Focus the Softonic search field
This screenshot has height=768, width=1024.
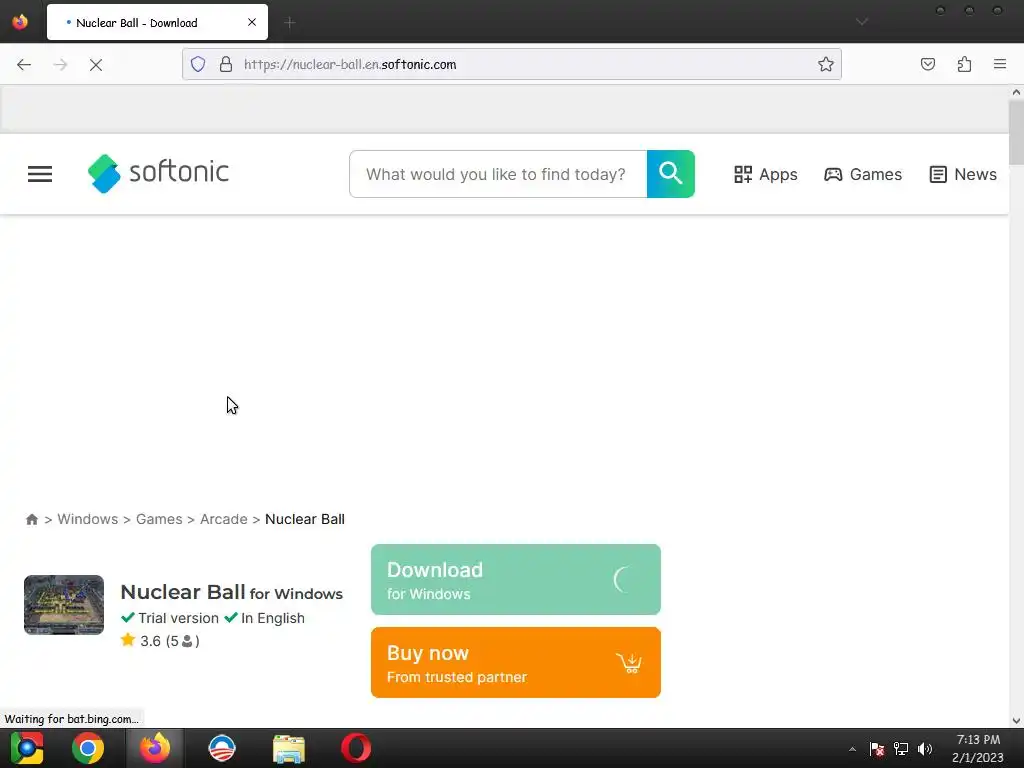click(x=498, y=174)
